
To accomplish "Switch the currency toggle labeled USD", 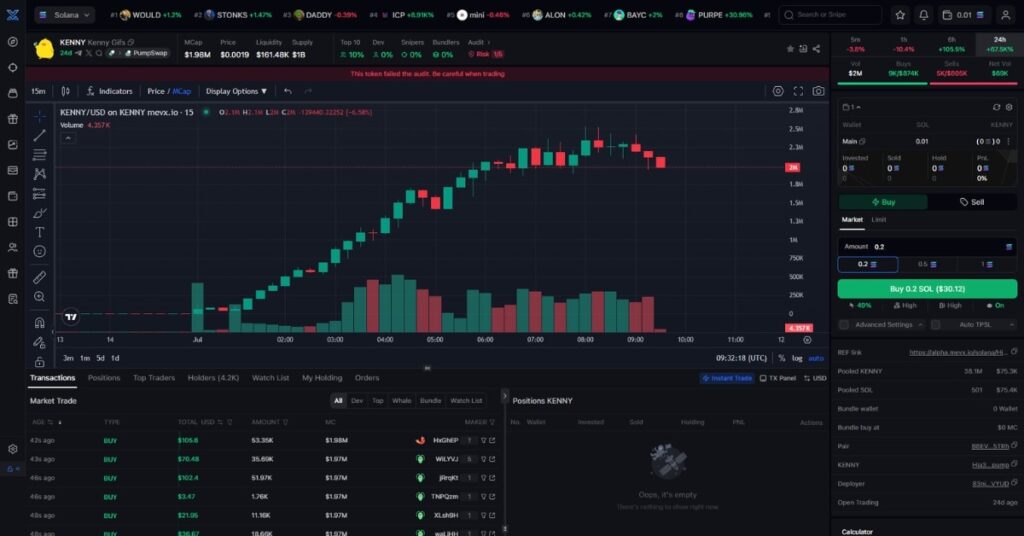I will [815, 378].
